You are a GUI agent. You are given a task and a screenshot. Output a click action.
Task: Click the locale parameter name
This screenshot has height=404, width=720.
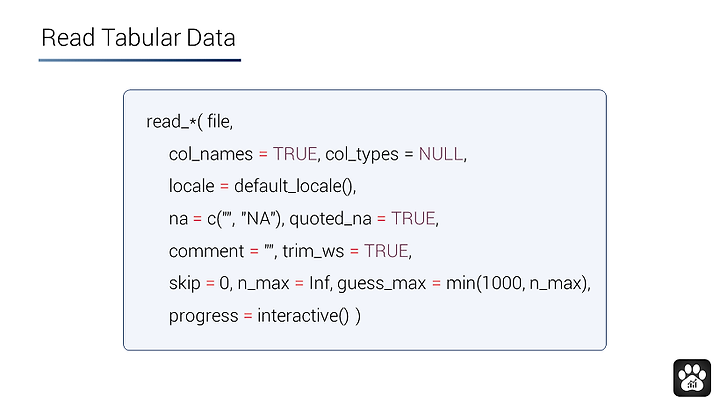(191, 186)
